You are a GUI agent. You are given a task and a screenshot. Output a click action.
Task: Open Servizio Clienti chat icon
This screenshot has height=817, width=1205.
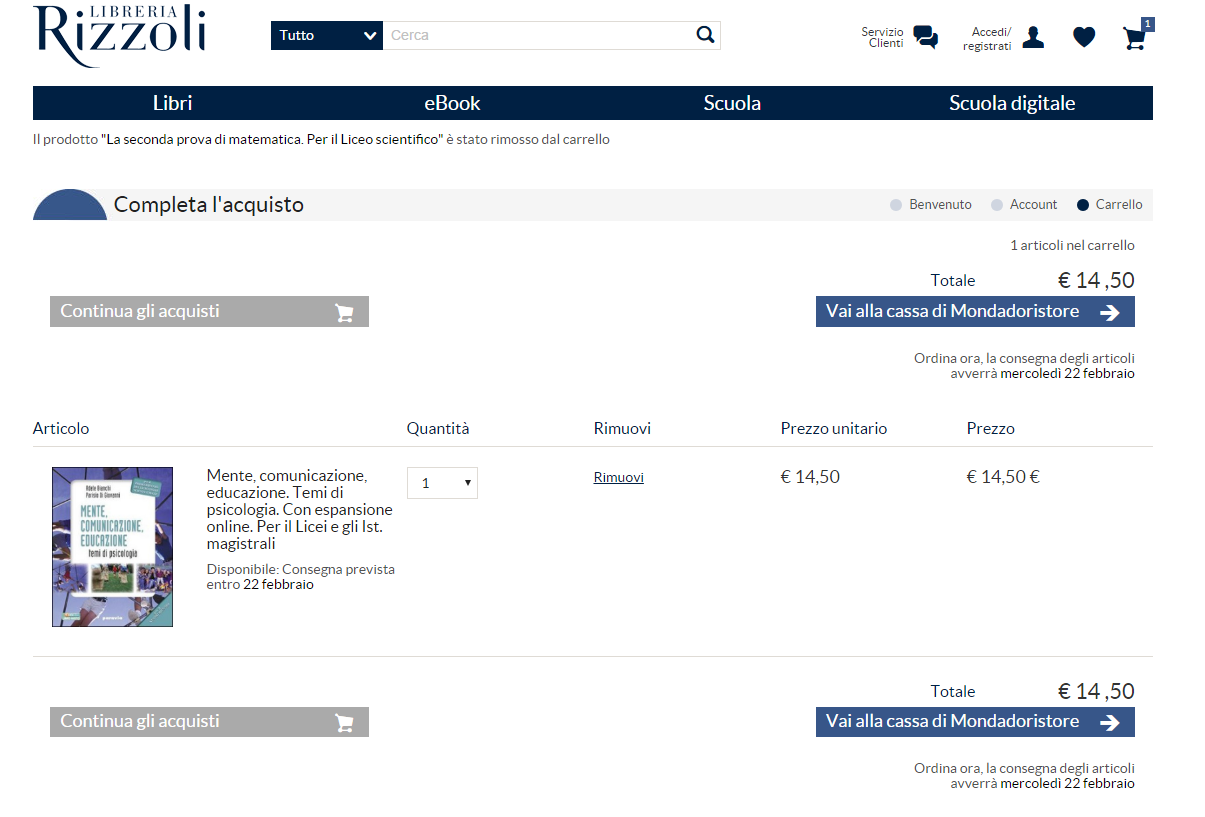tap(926, 38)
